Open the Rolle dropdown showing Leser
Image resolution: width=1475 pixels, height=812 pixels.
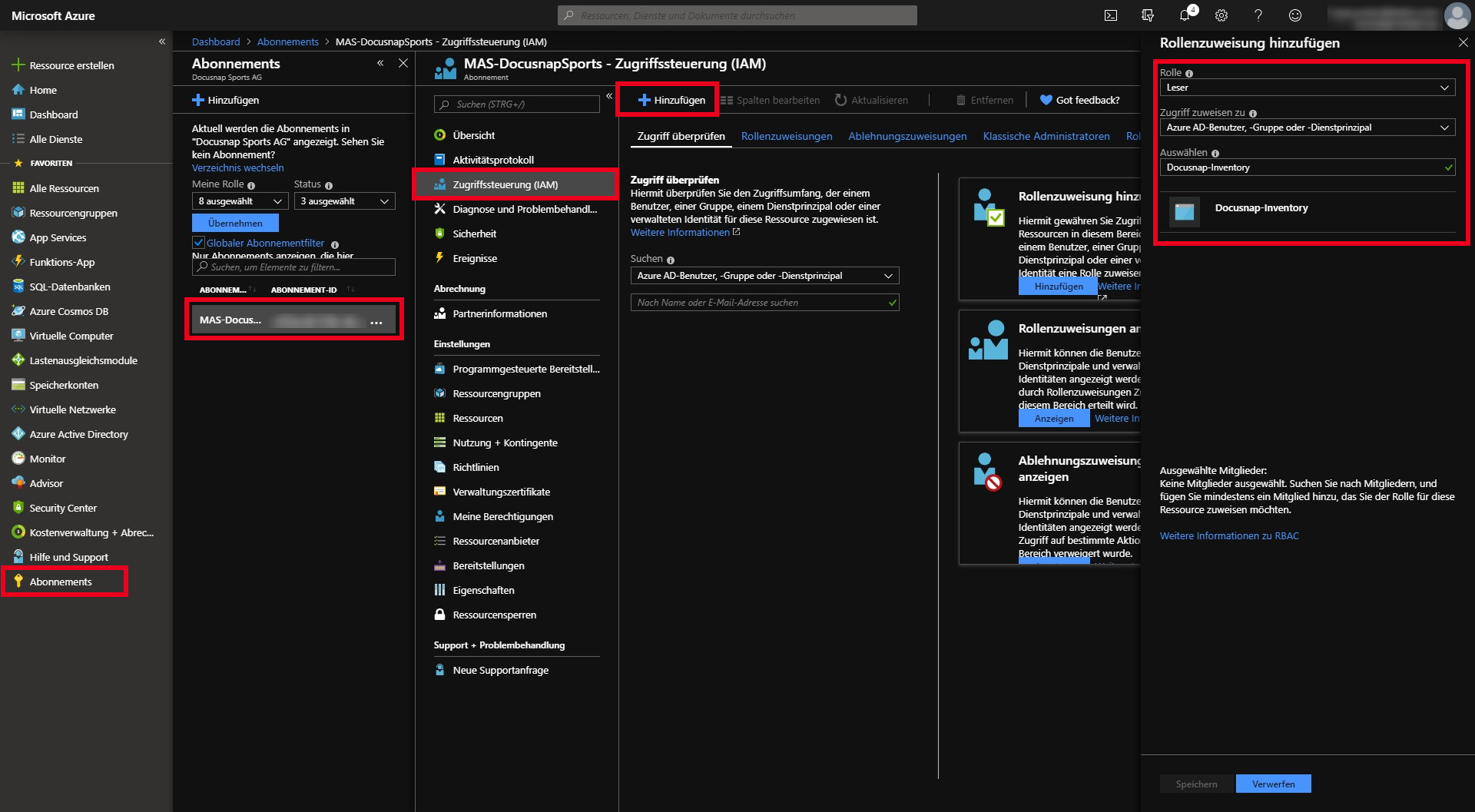1308,88
